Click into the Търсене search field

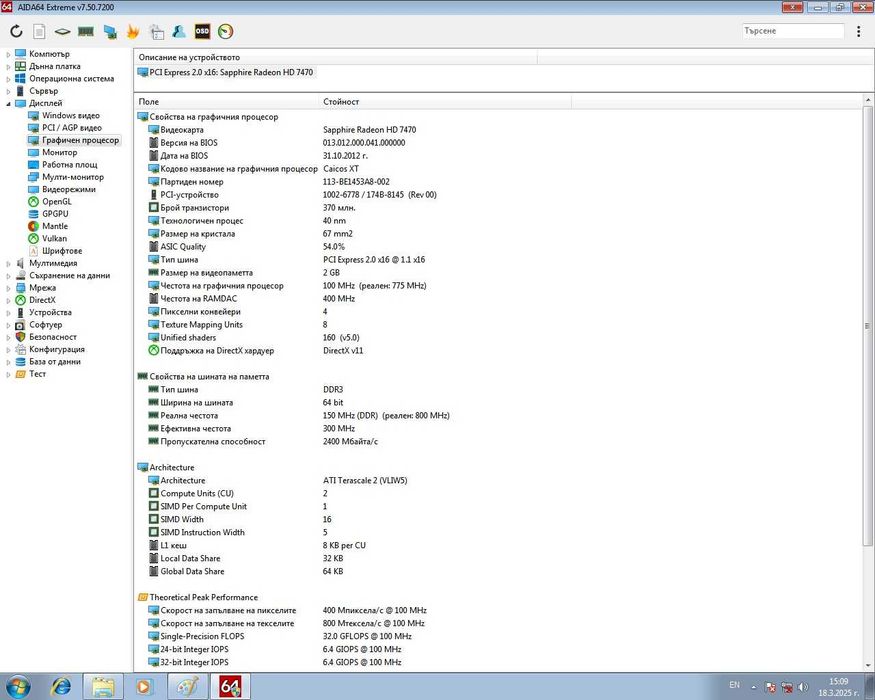pos(792,31)
